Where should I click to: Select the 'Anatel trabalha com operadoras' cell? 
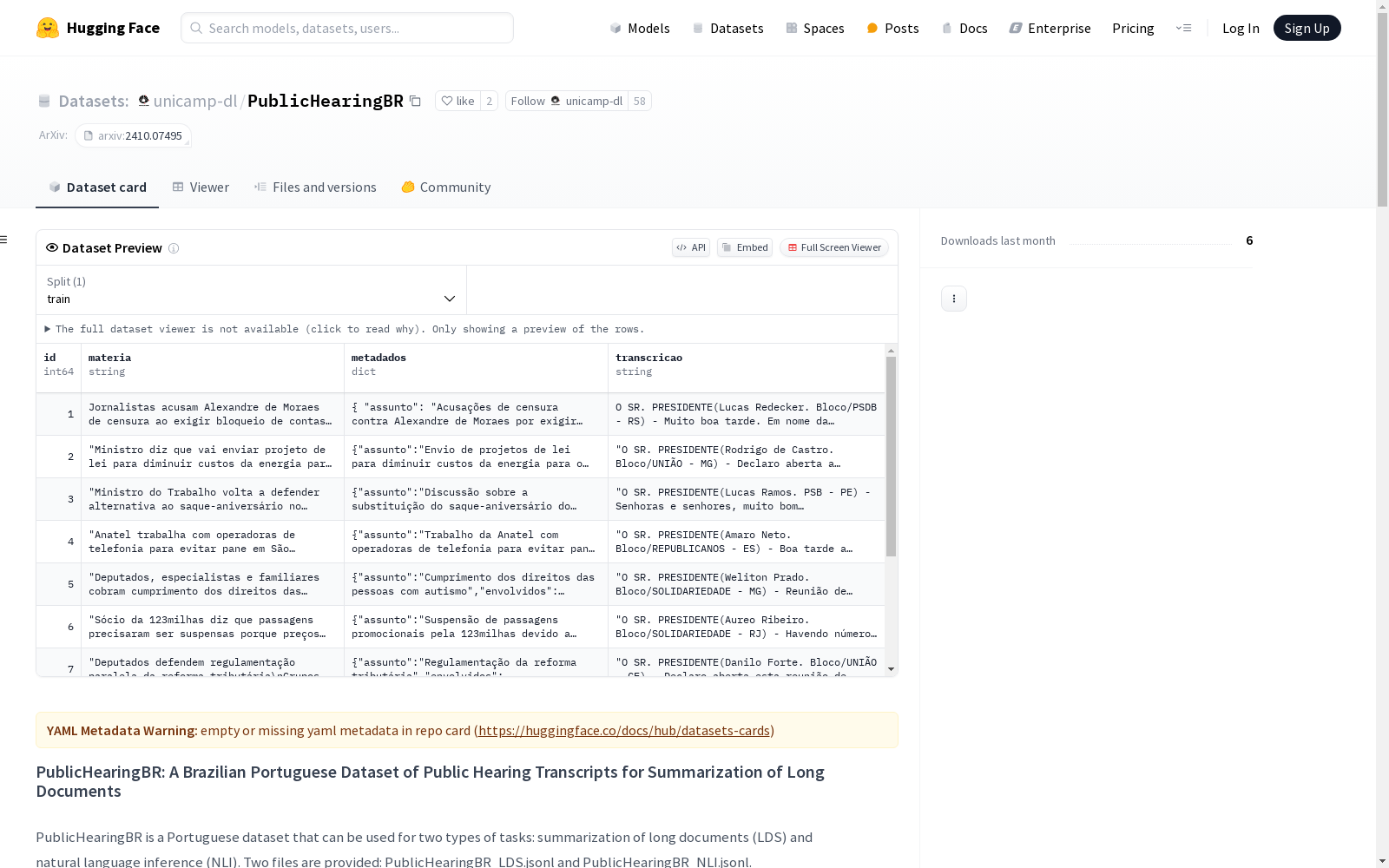(213, 542)
